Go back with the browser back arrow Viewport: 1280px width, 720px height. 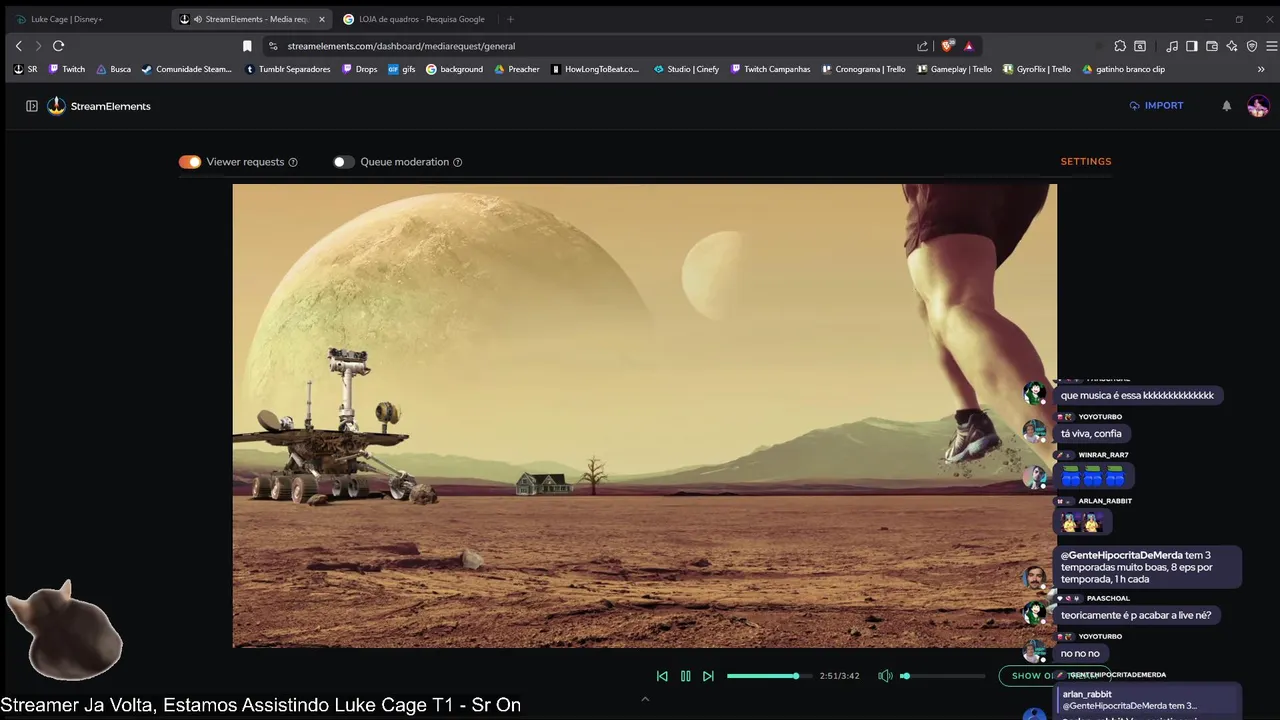(18, 46)
